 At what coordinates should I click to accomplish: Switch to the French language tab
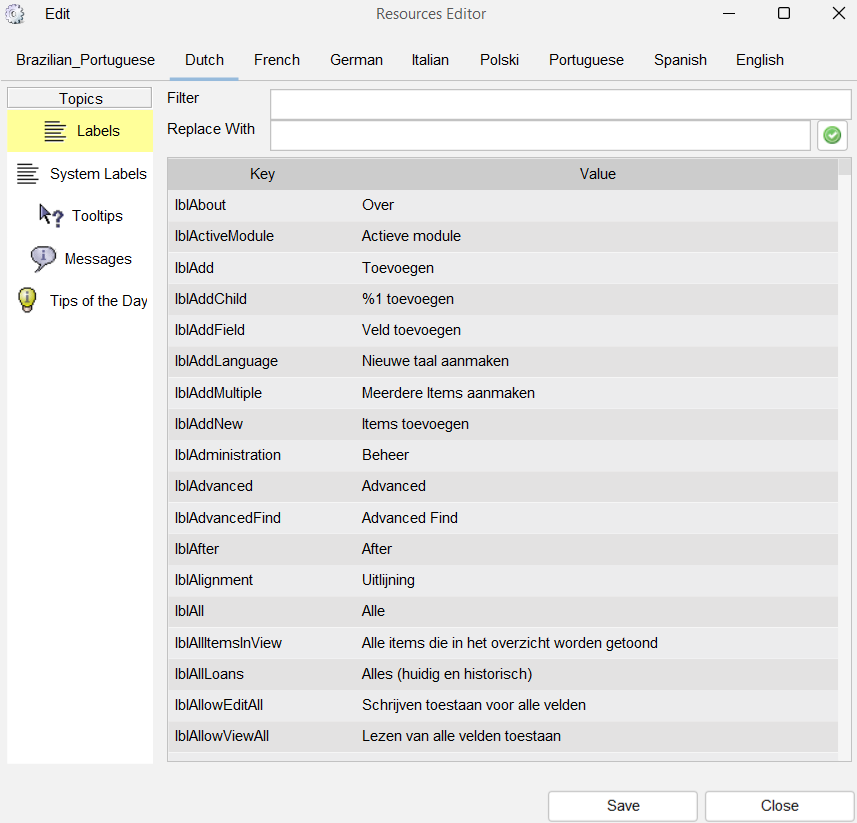[277, 60]
